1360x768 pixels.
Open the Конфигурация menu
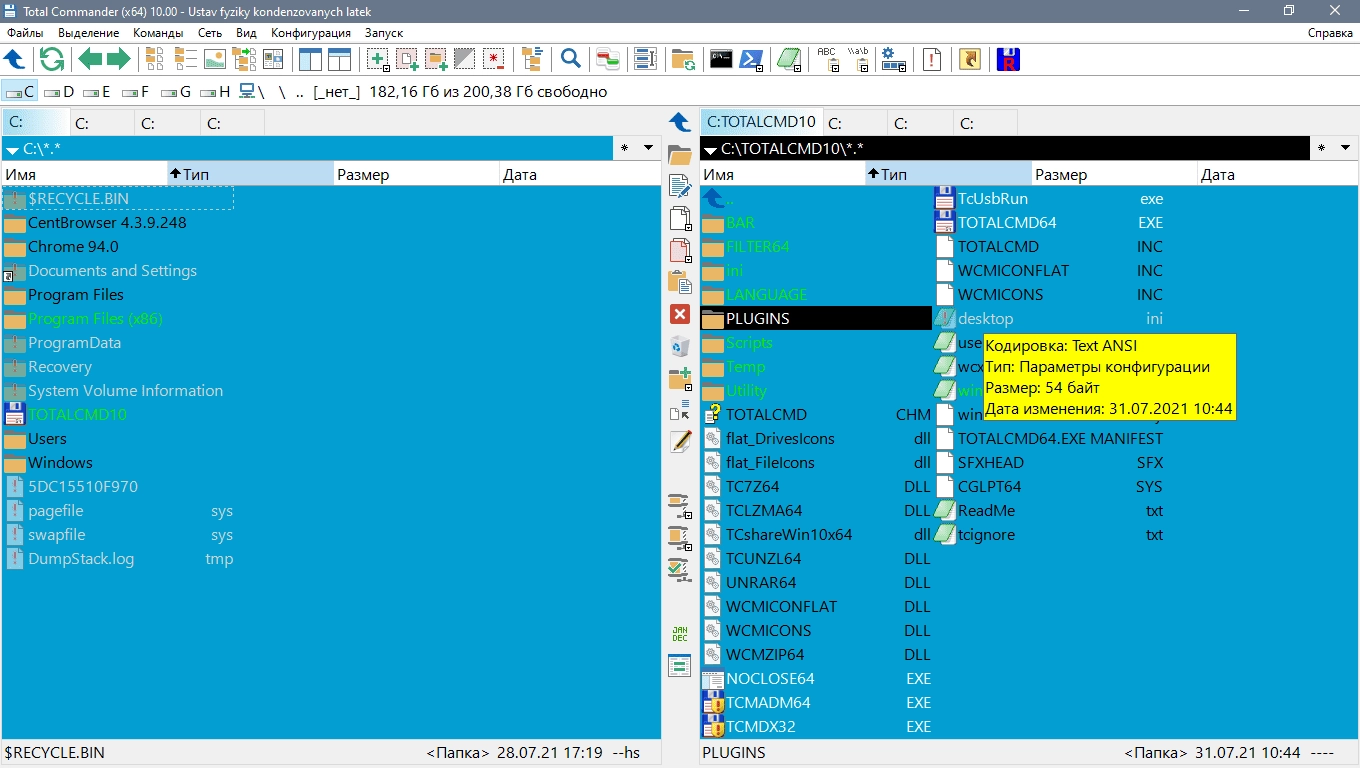[311, 33]
